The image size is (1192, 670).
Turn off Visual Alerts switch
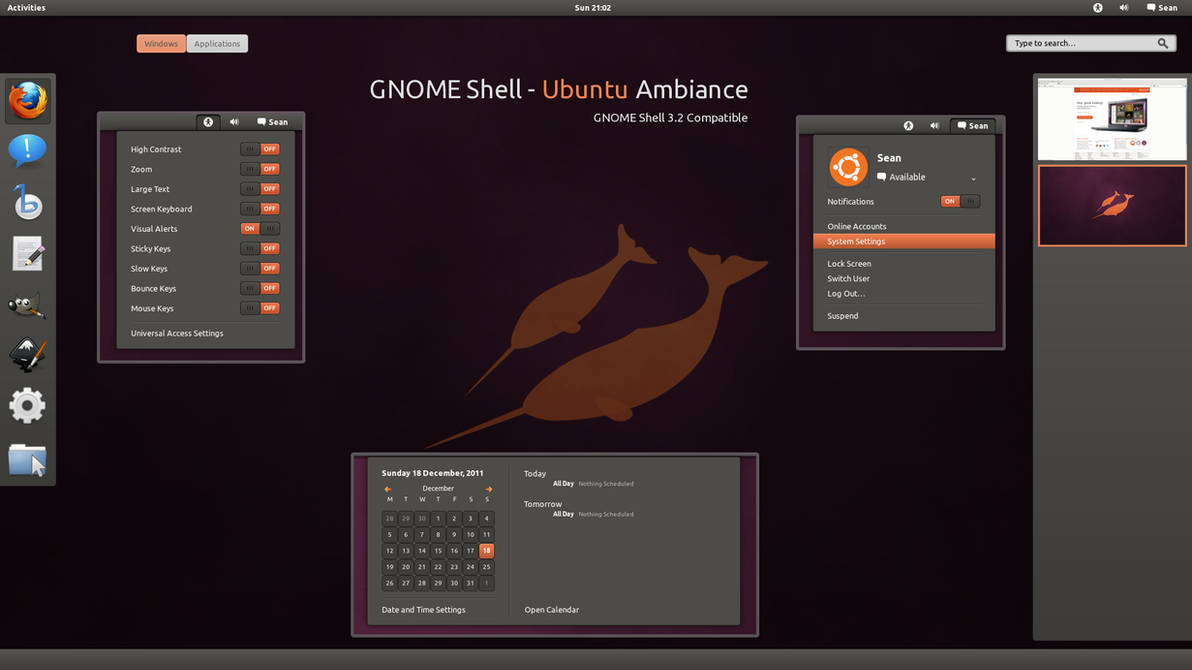(x=260, y=228)
